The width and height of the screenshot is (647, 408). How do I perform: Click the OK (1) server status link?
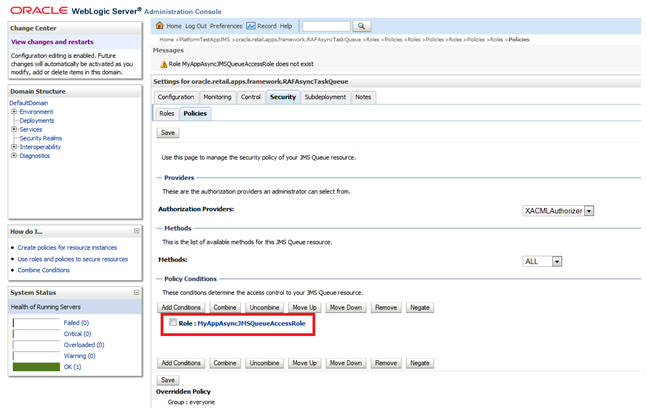73,367
